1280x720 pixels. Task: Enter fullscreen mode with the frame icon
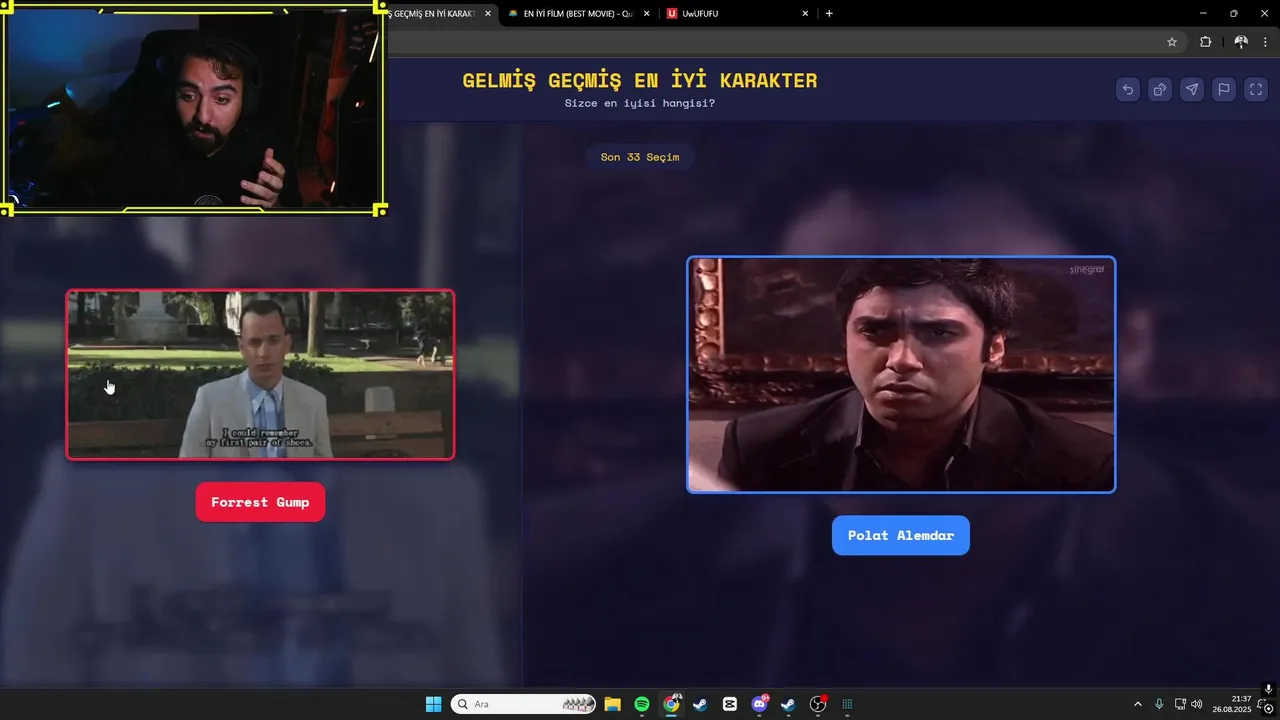1256,90
